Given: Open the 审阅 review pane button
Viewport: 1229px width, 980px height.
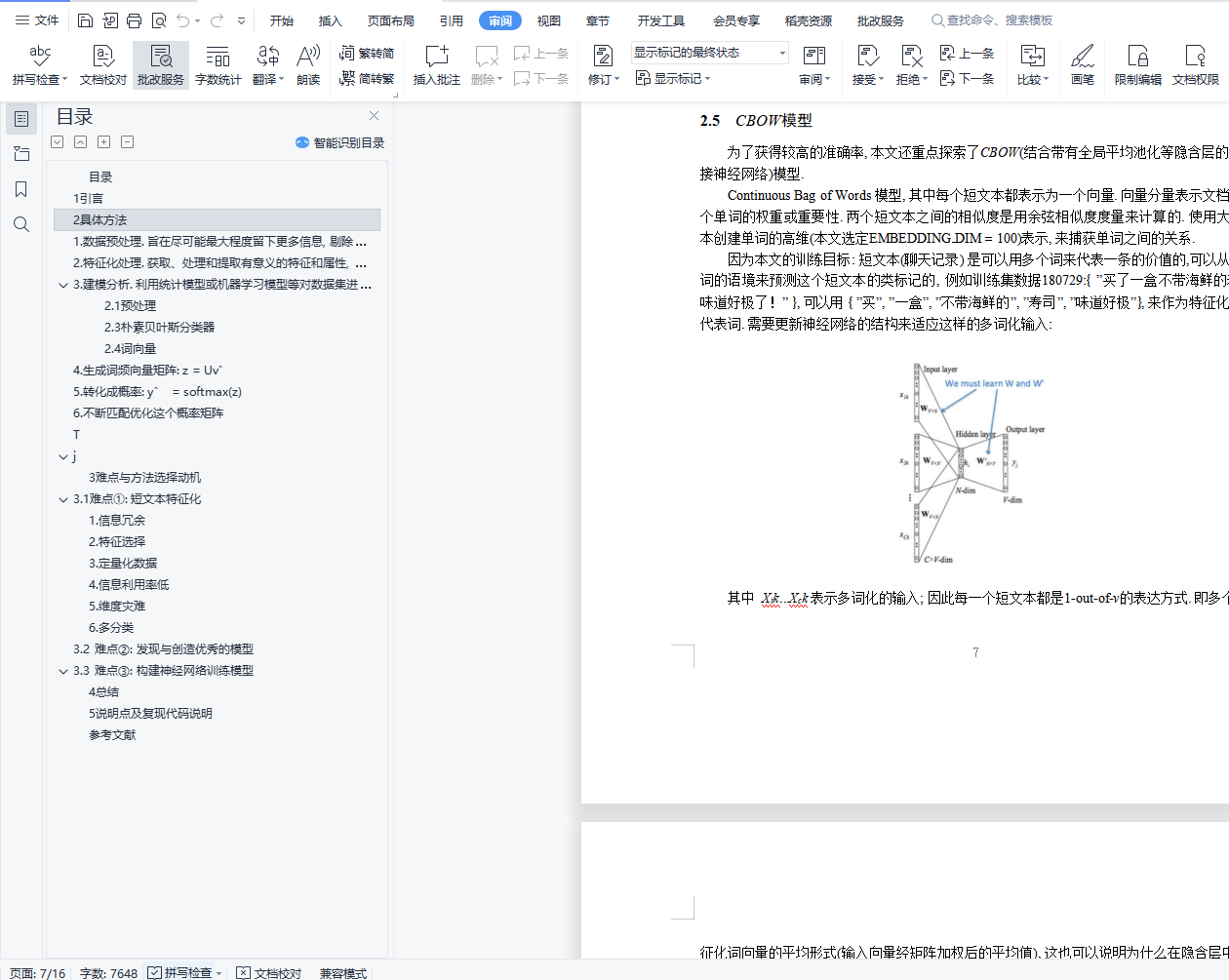Looking at the screenshot, I should [814, 65].
